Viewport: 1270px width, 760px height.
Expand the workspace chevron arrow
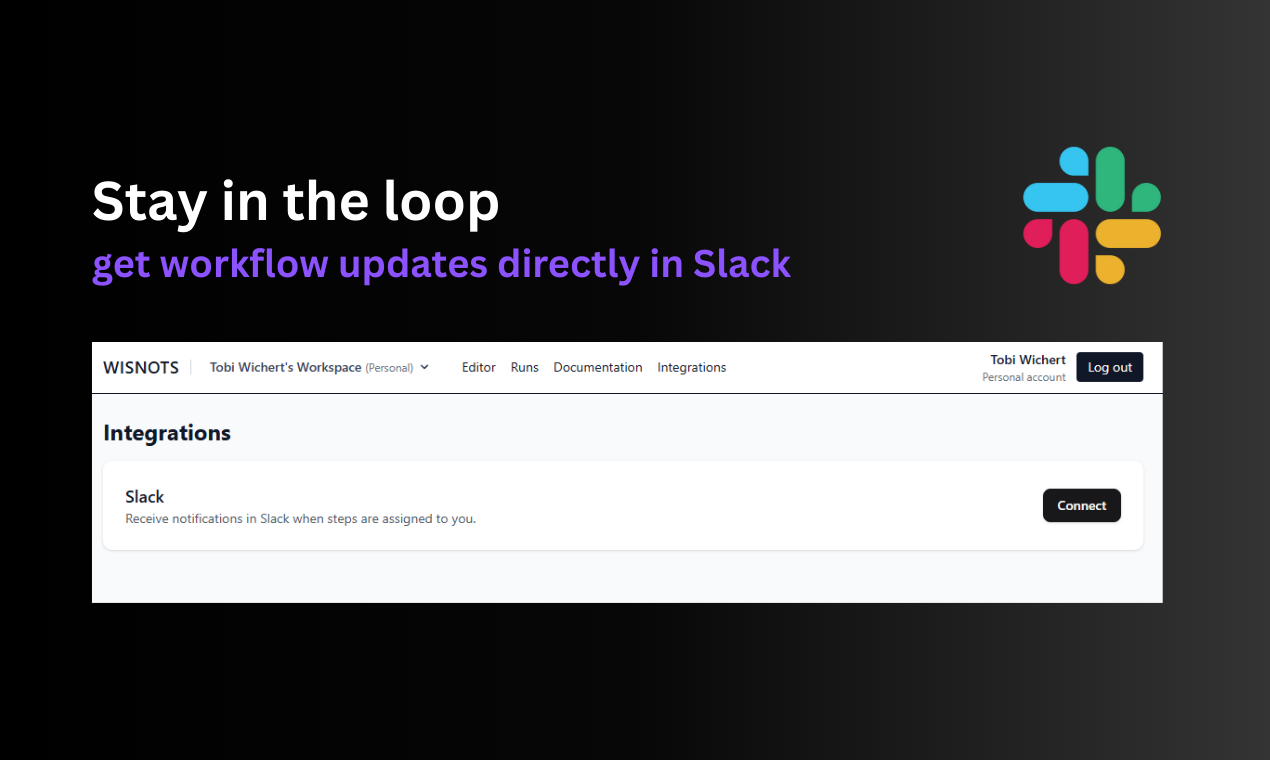424,367
